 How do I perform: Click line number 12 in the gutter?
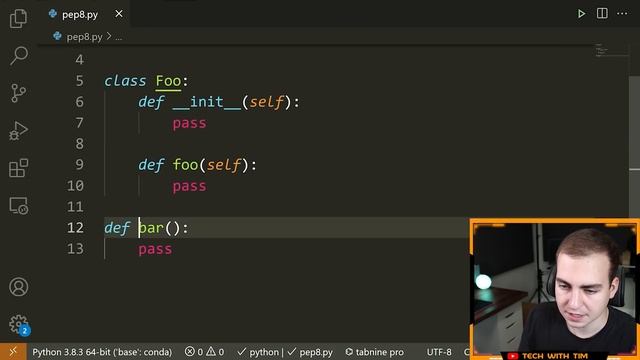click(x=76, y=228)
